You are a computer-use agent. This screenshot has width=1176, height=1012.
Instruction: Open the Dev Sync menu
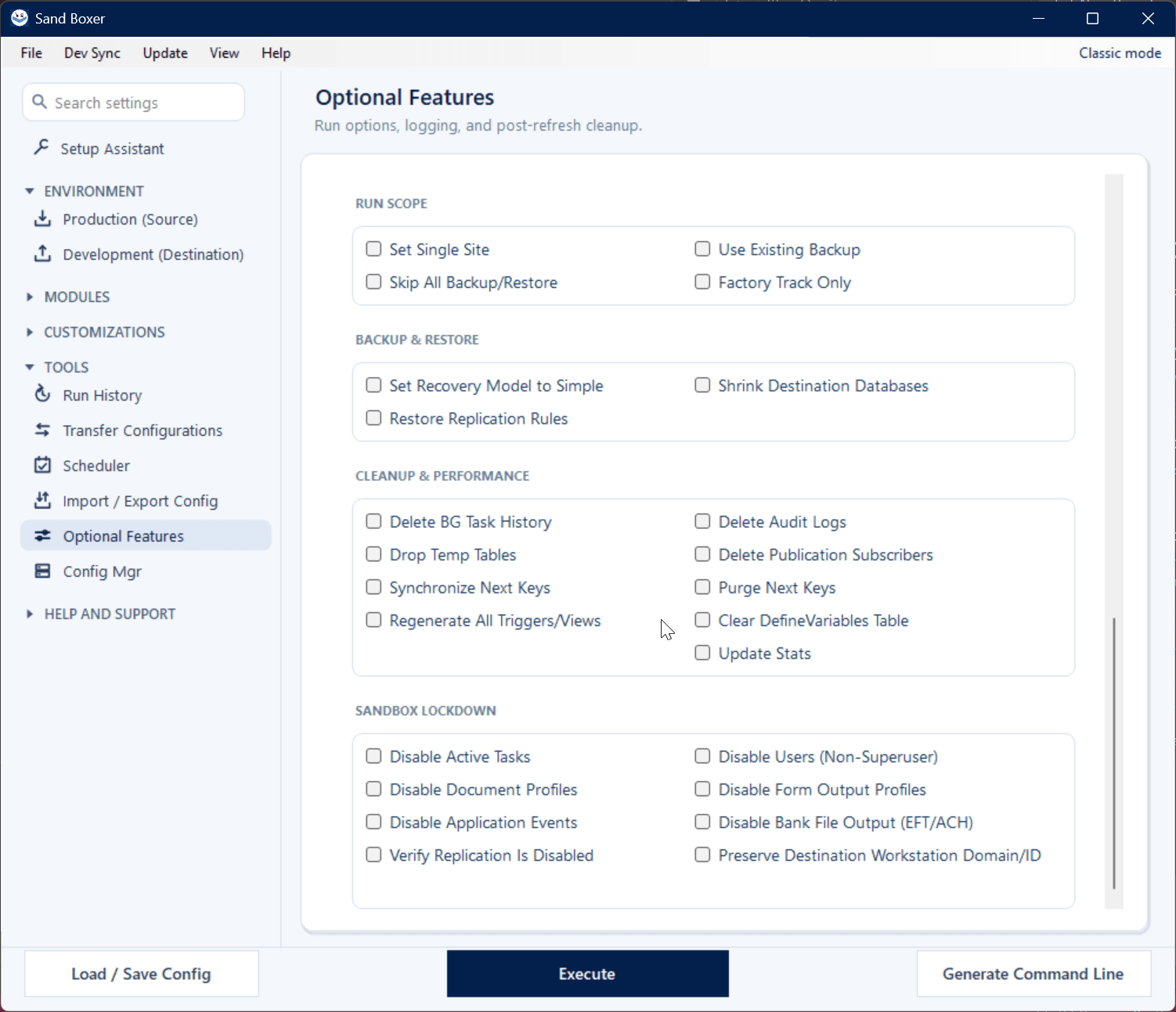click(92, 52)
